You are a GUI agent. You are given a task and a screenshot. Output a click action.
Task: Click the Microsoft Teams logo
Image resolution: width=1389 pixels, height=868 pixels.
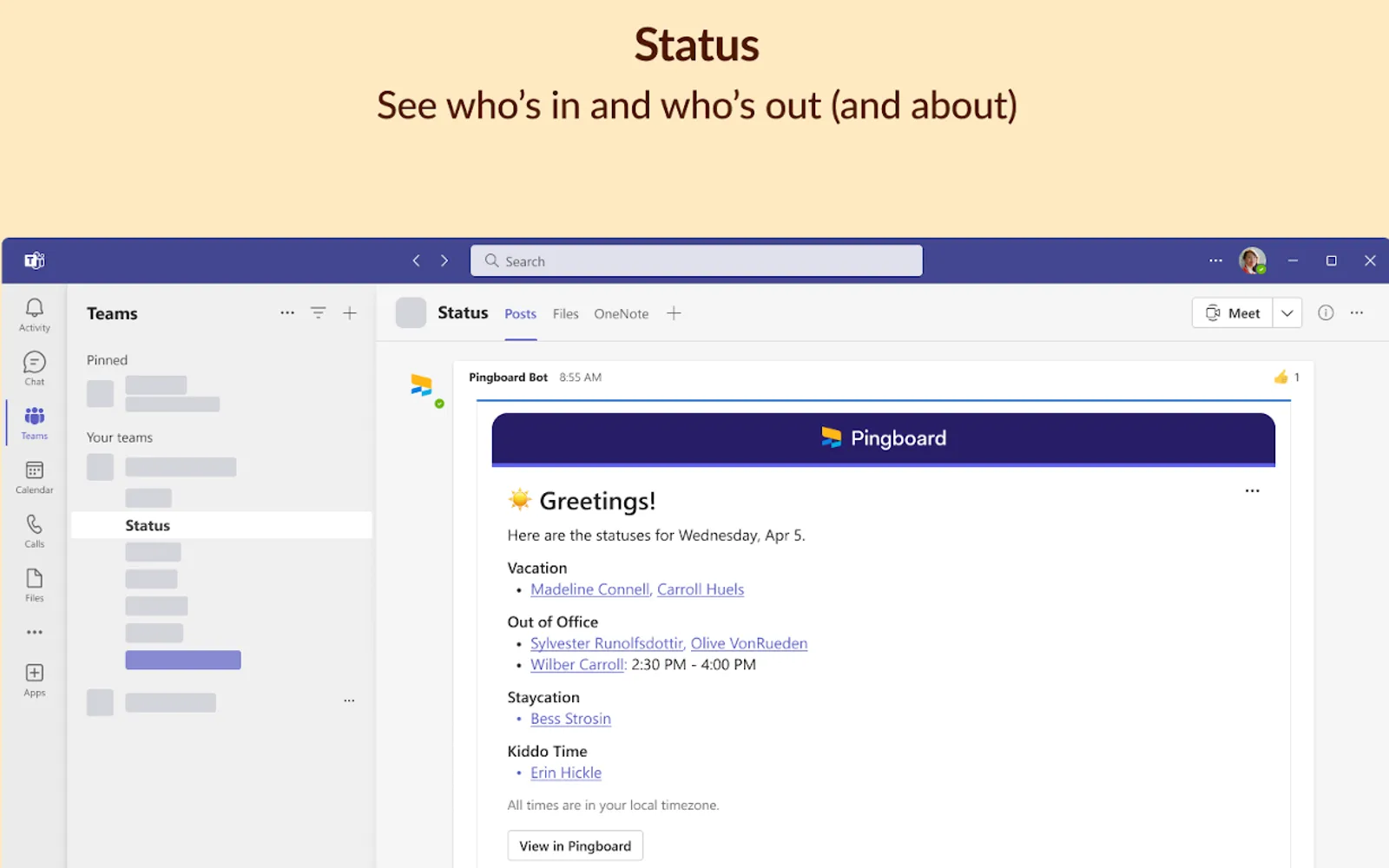pos(35,260)
